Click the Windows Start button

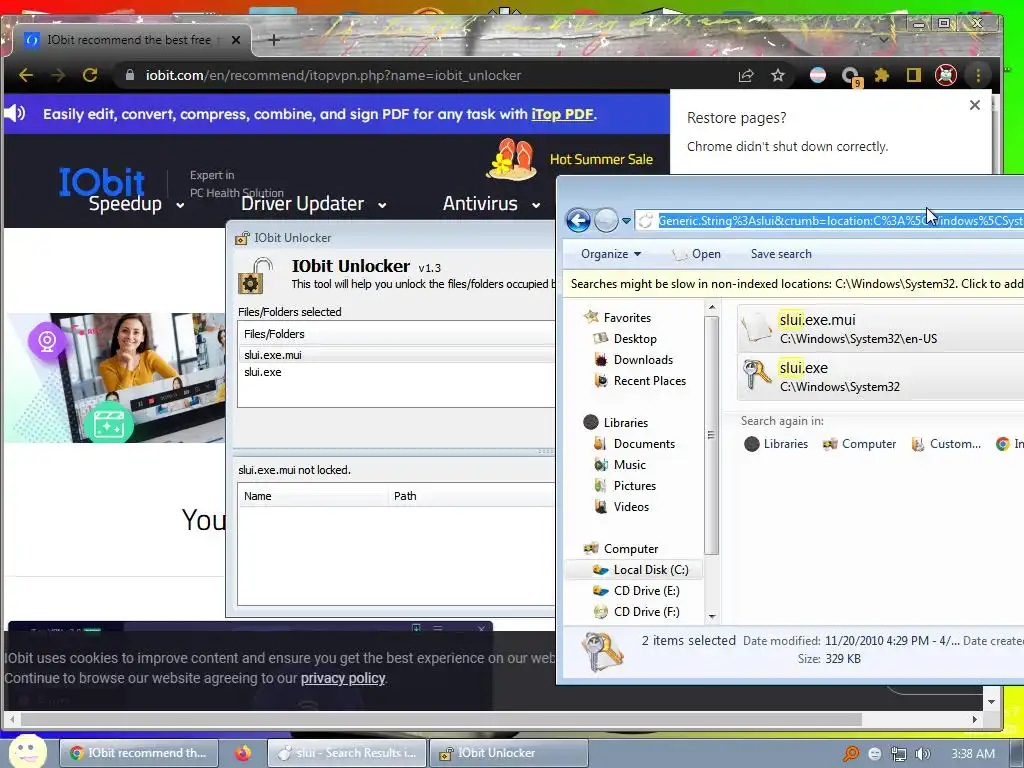coord(27,752)
